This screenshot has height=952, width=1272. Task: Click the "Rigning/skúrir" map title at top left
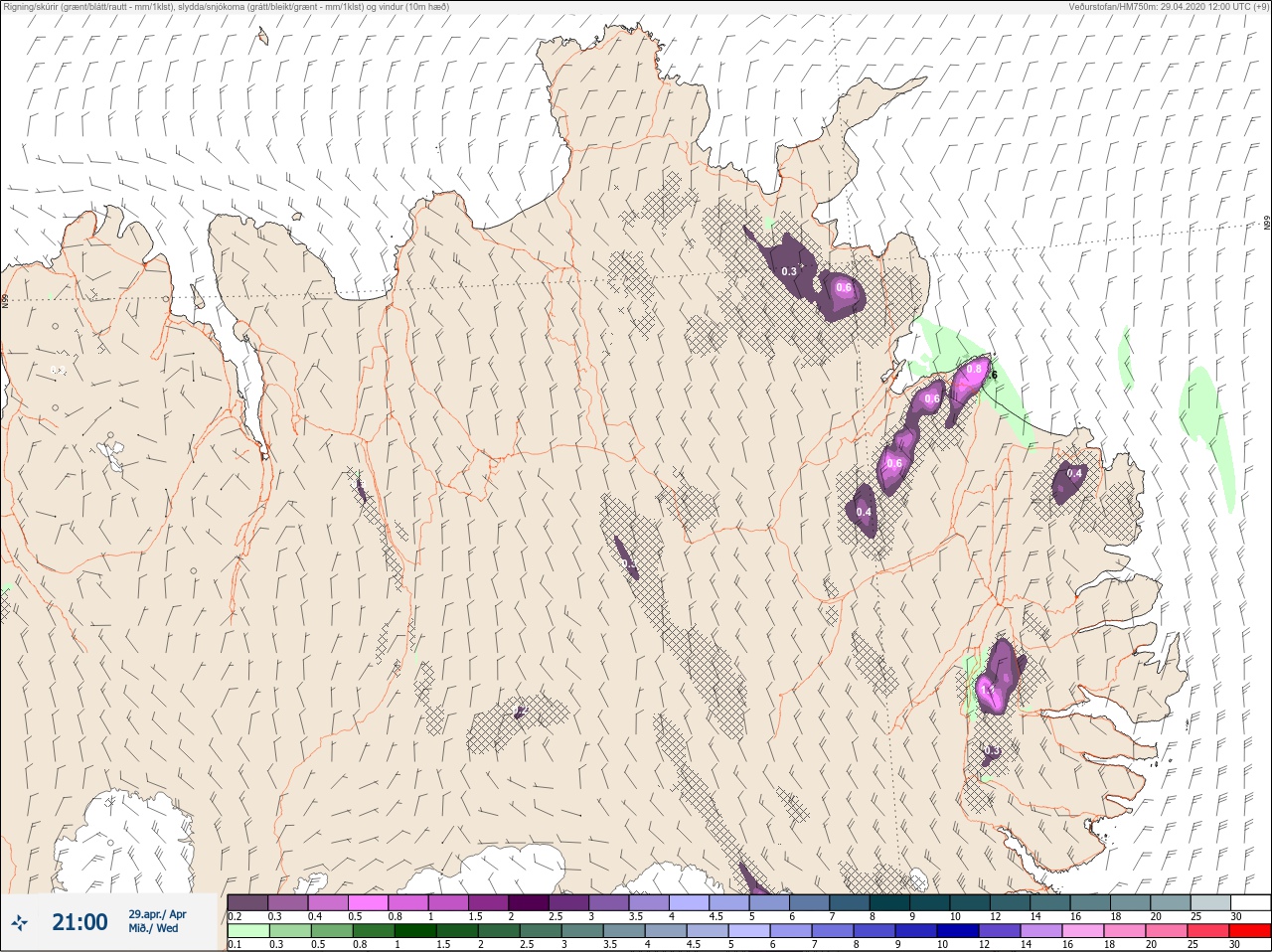[x=30, y=7]
